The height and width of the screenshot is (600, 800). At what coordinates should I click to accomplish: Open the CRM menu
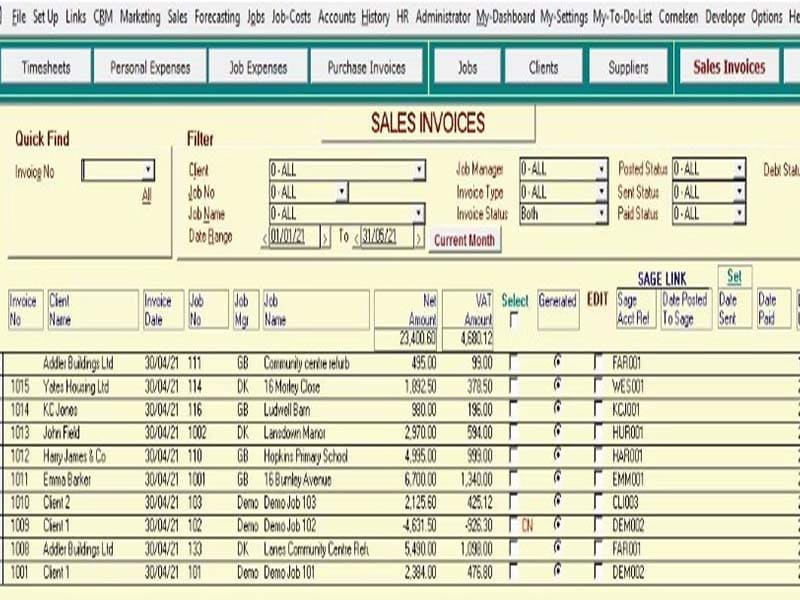click(103, 17)
